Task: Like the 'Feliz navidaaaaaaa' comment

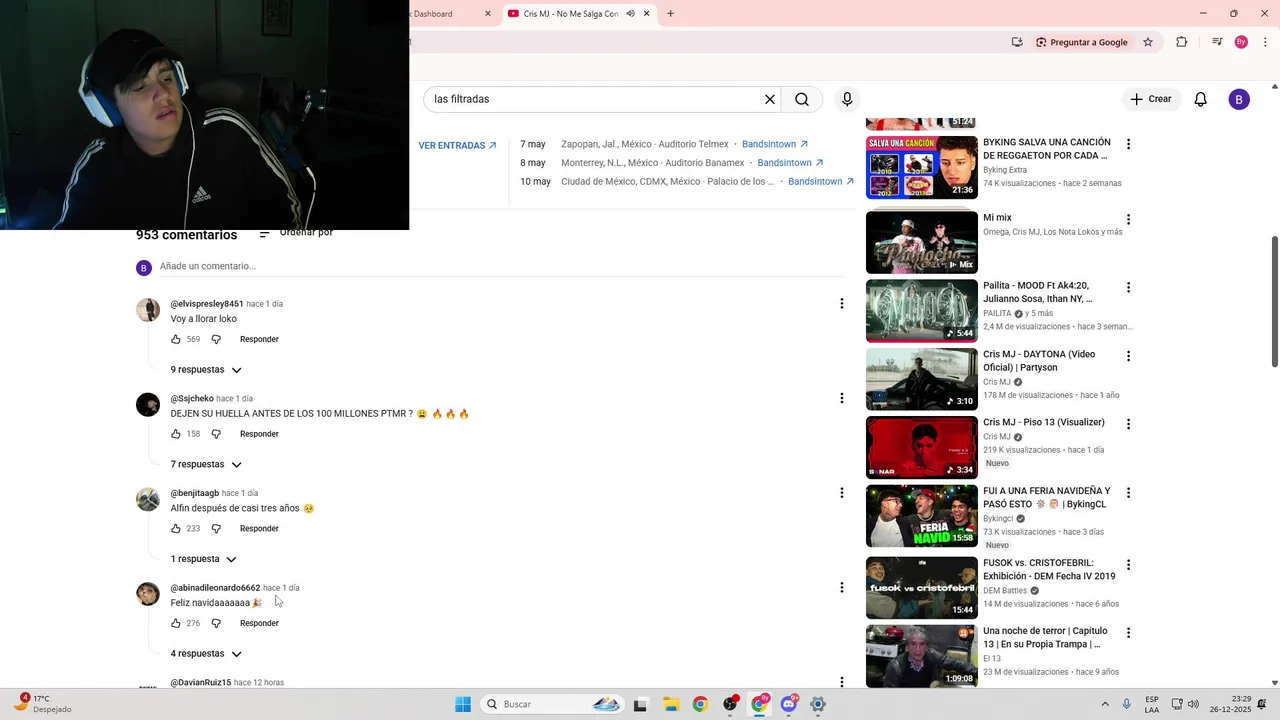Action: 176,623
